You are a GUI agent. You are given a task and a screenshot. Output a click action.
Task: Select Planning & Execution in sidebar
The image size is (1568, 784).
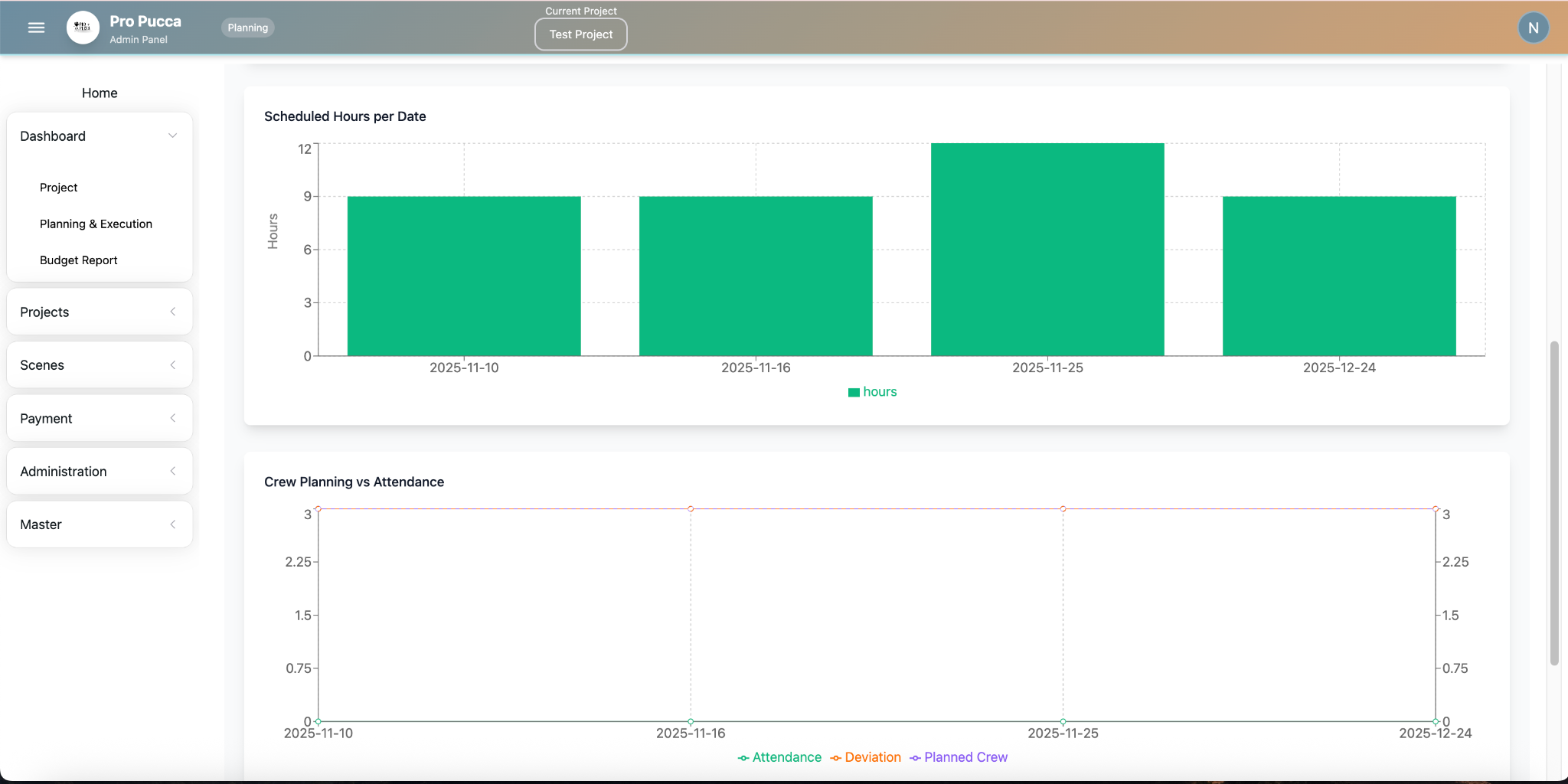pyautogui.click(x=96, y=224)
